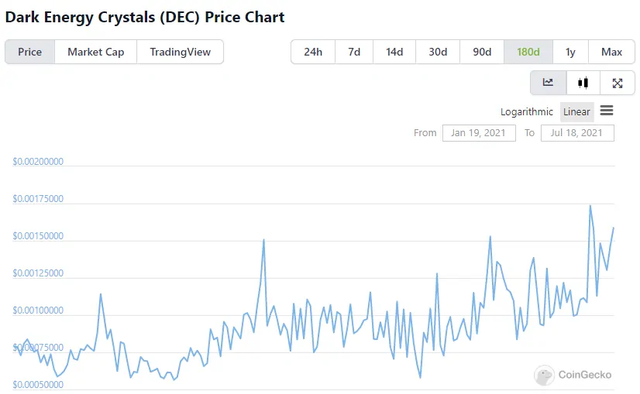Show 1y price range
The width and height of the screenshot is (640, 394).
pyautogui.click(x=570, y=52)
